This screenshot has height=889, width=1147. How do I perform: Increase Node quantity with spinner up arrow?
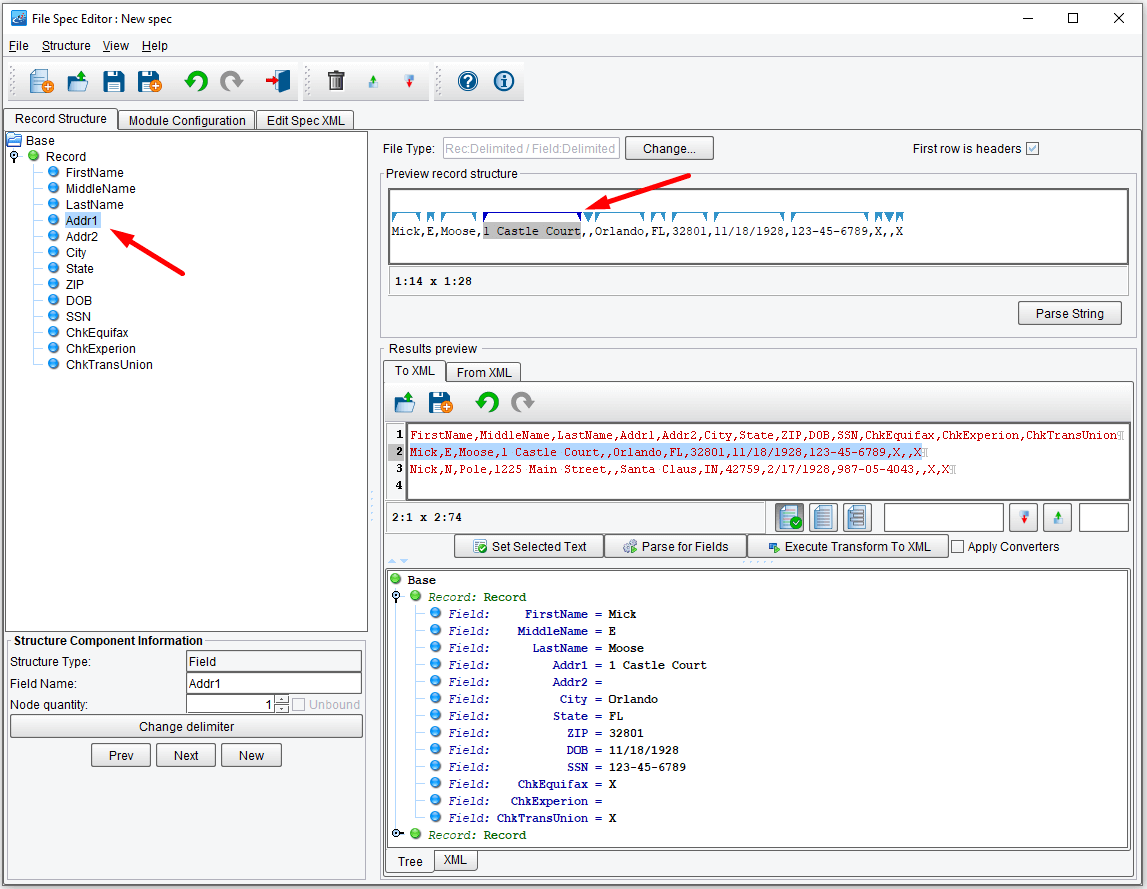pos(282,700)
